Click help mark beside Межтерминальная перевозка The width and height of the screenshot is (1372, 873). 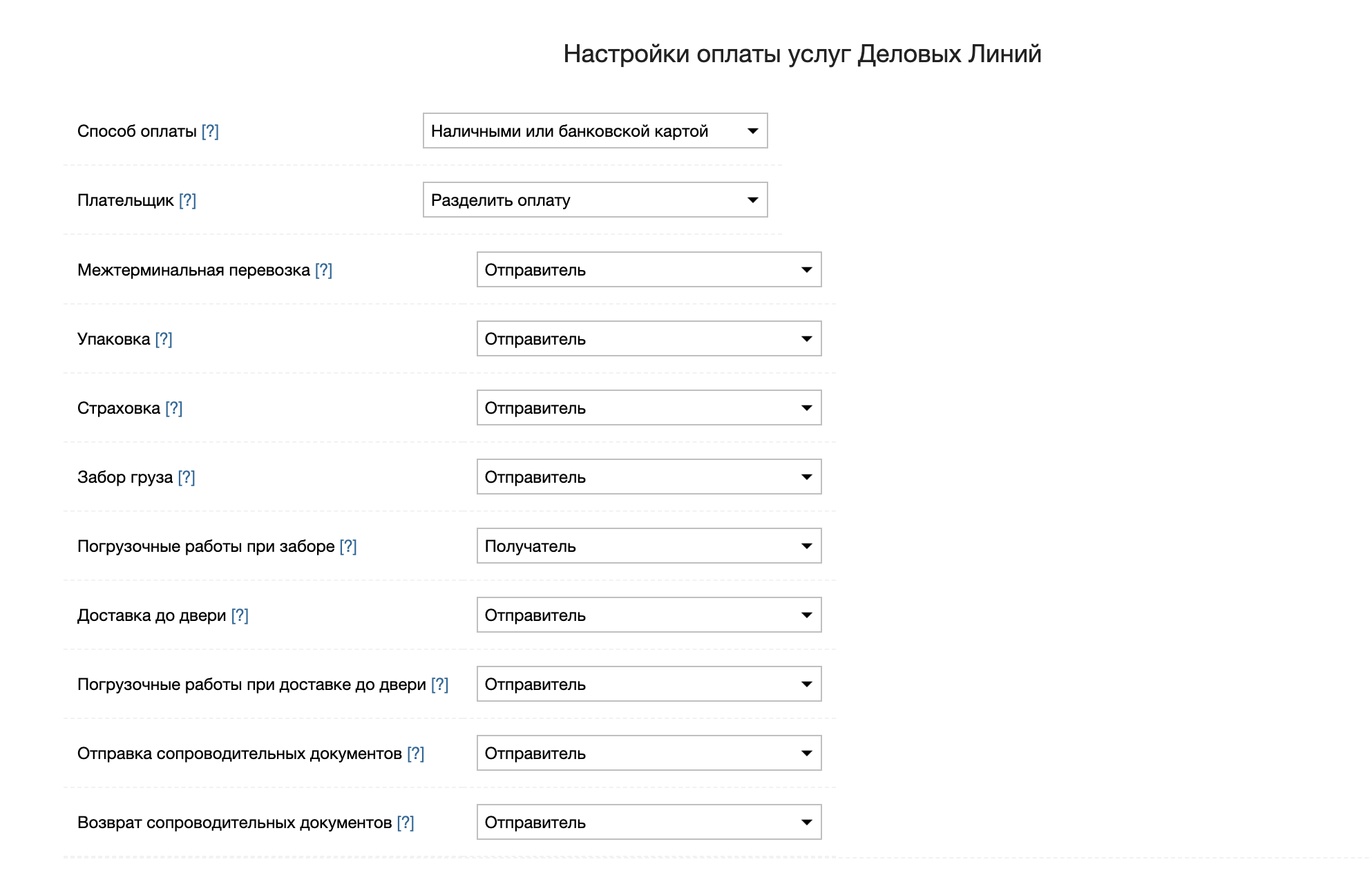point(323,270)
